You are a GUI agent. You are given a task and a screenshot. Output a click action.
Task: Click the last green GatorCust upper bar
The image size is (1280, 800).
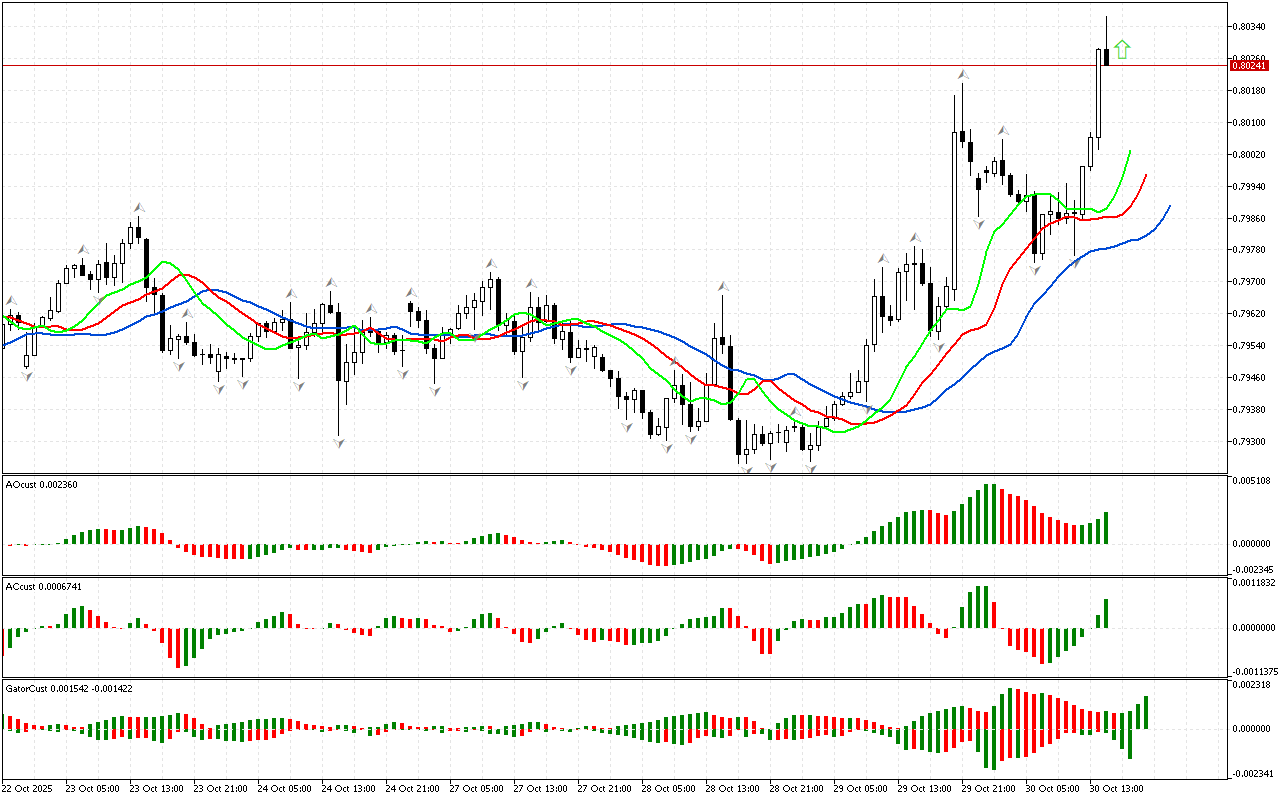pyautogui.click(x=1146, y=712)
